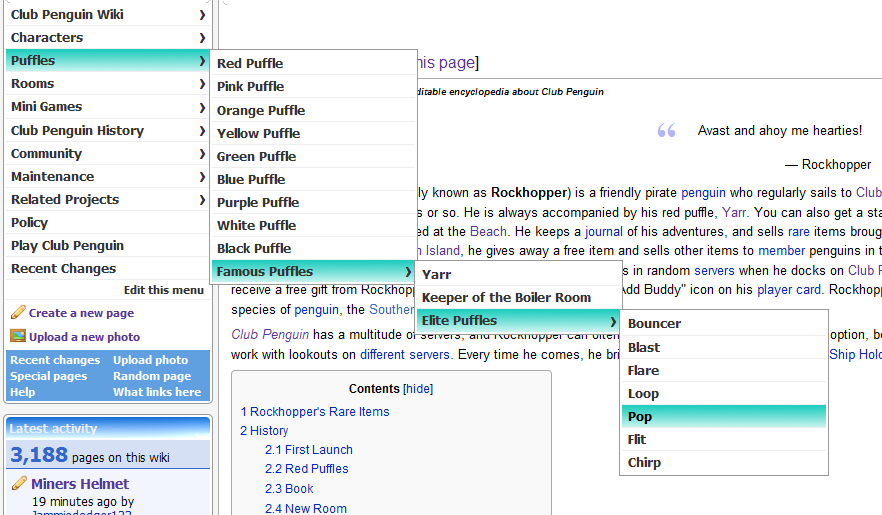Open Play Club Penguin sidebar item

point(107,246)
